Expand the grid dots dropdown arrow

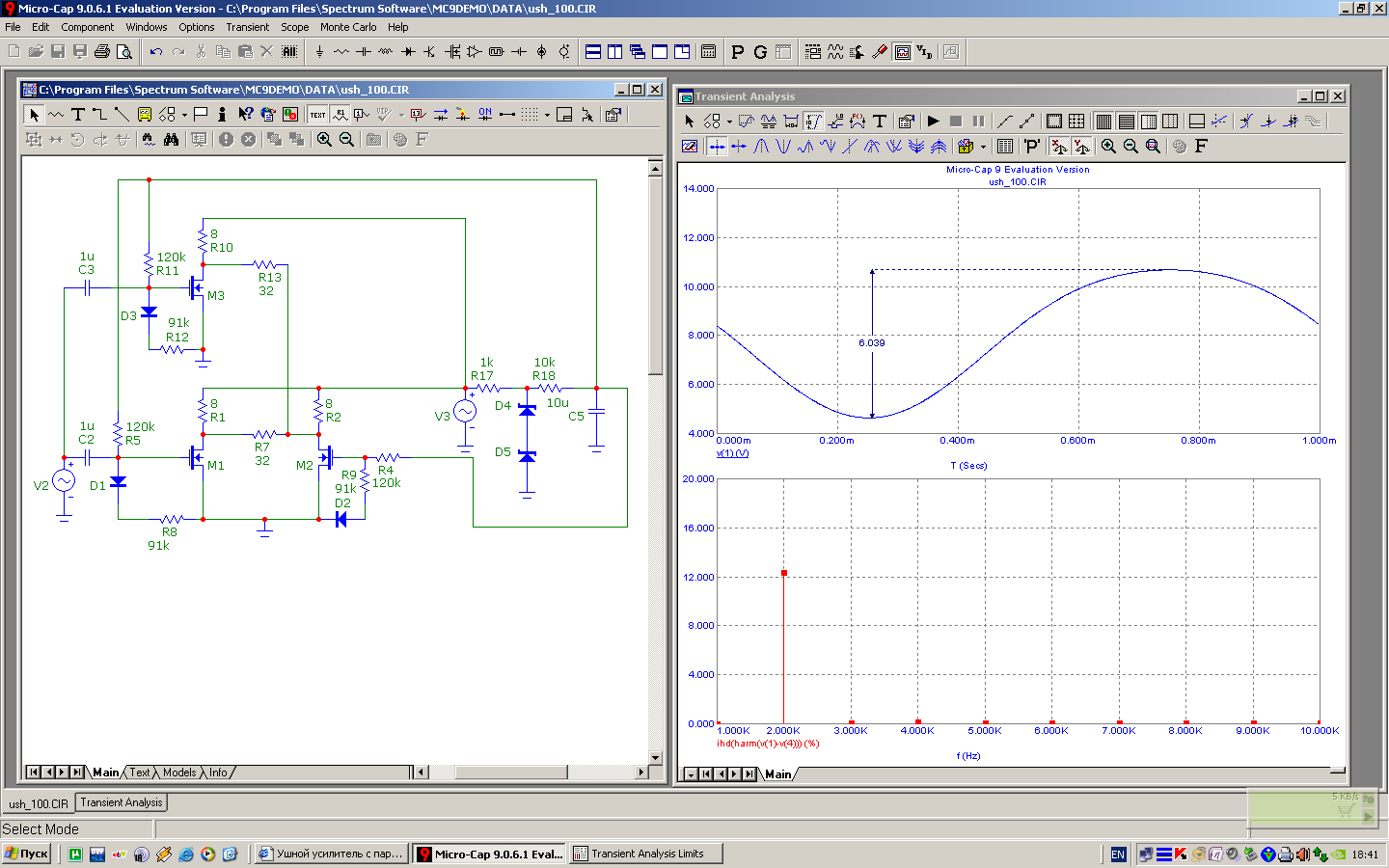[547, 115]
